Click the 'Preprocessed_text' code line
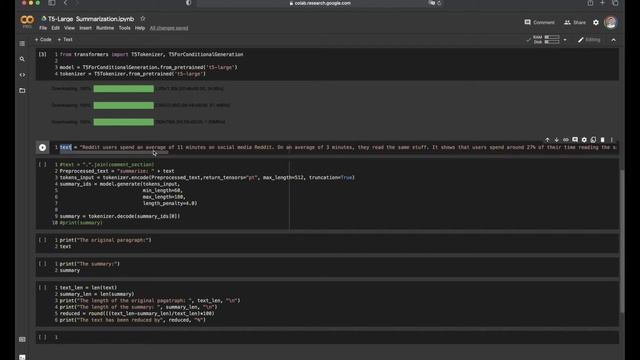 (117, 171)
